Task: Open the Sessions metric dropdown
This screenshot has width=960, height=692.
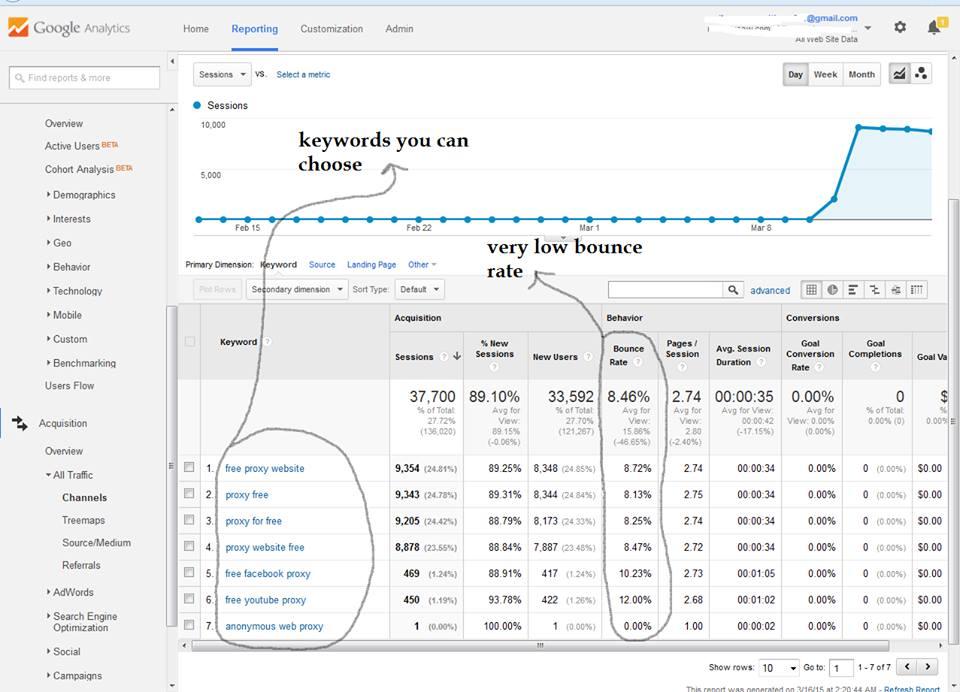Action: point(221,74)
